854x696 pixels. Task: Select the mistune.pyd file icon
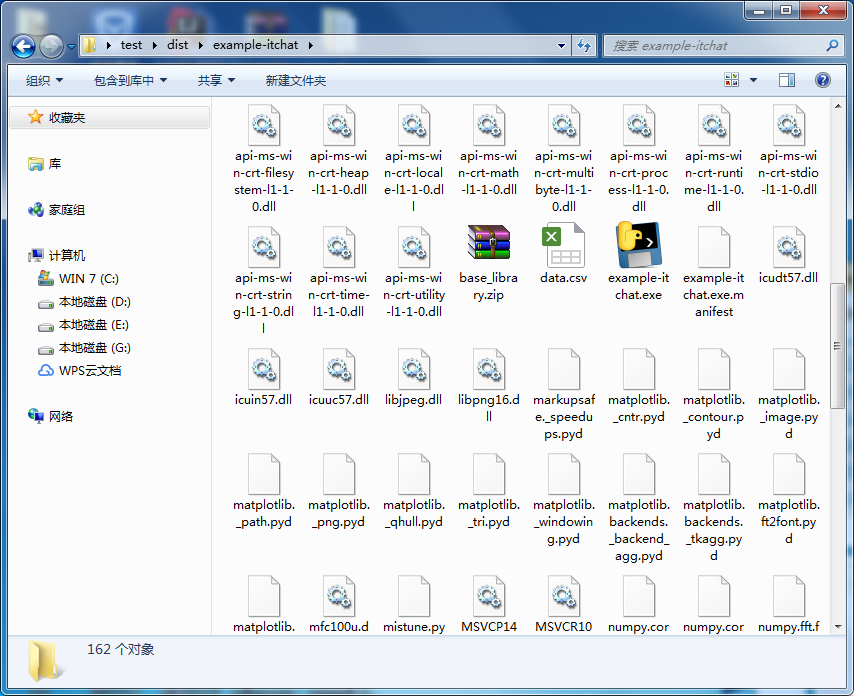414,596
